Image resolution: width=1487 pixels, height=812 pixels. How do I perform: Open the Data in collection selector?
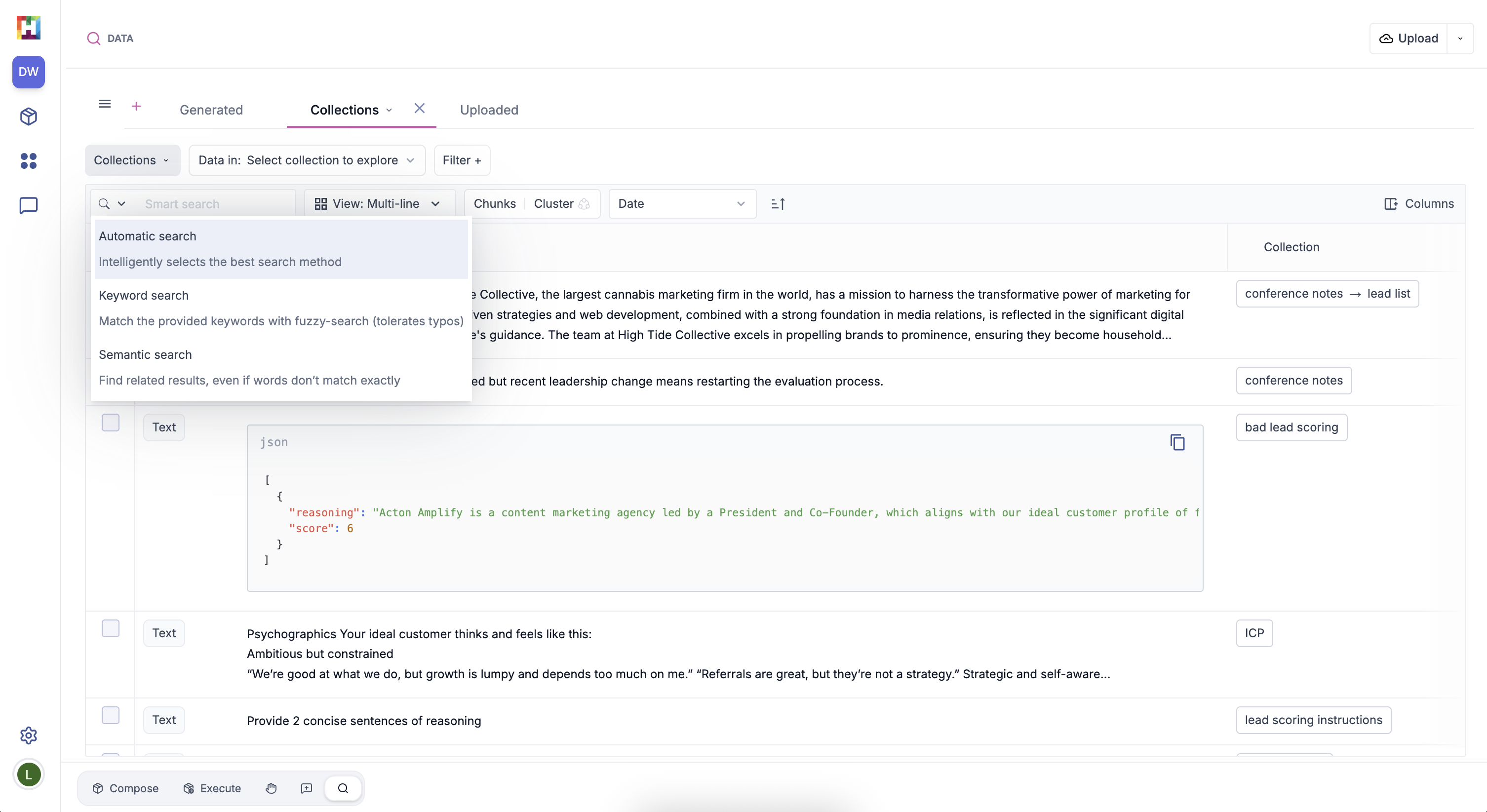[307, 160]
